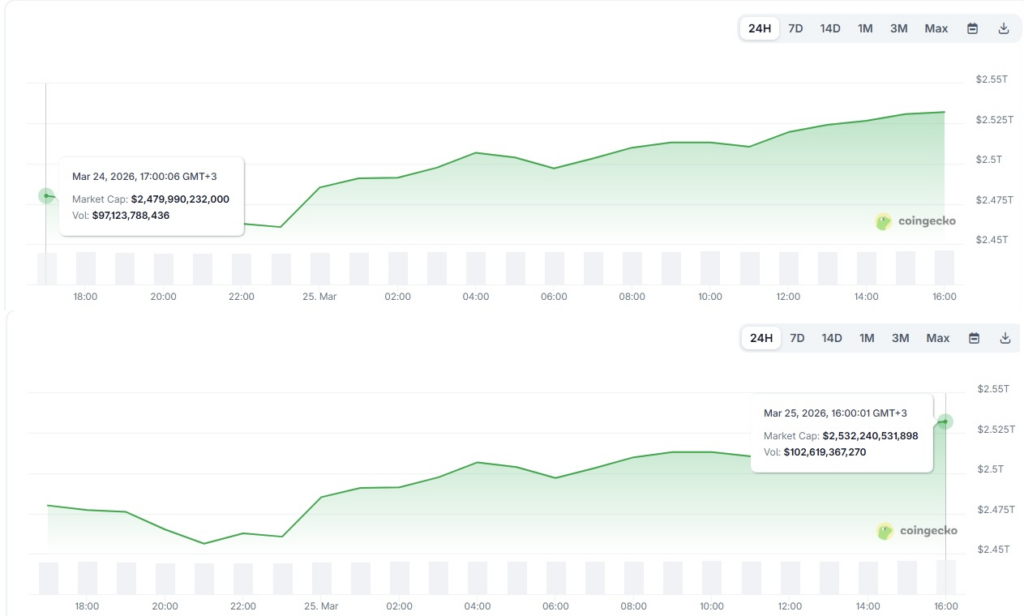Select the 24H tab in the bottom chart

(x=761, y=338)
